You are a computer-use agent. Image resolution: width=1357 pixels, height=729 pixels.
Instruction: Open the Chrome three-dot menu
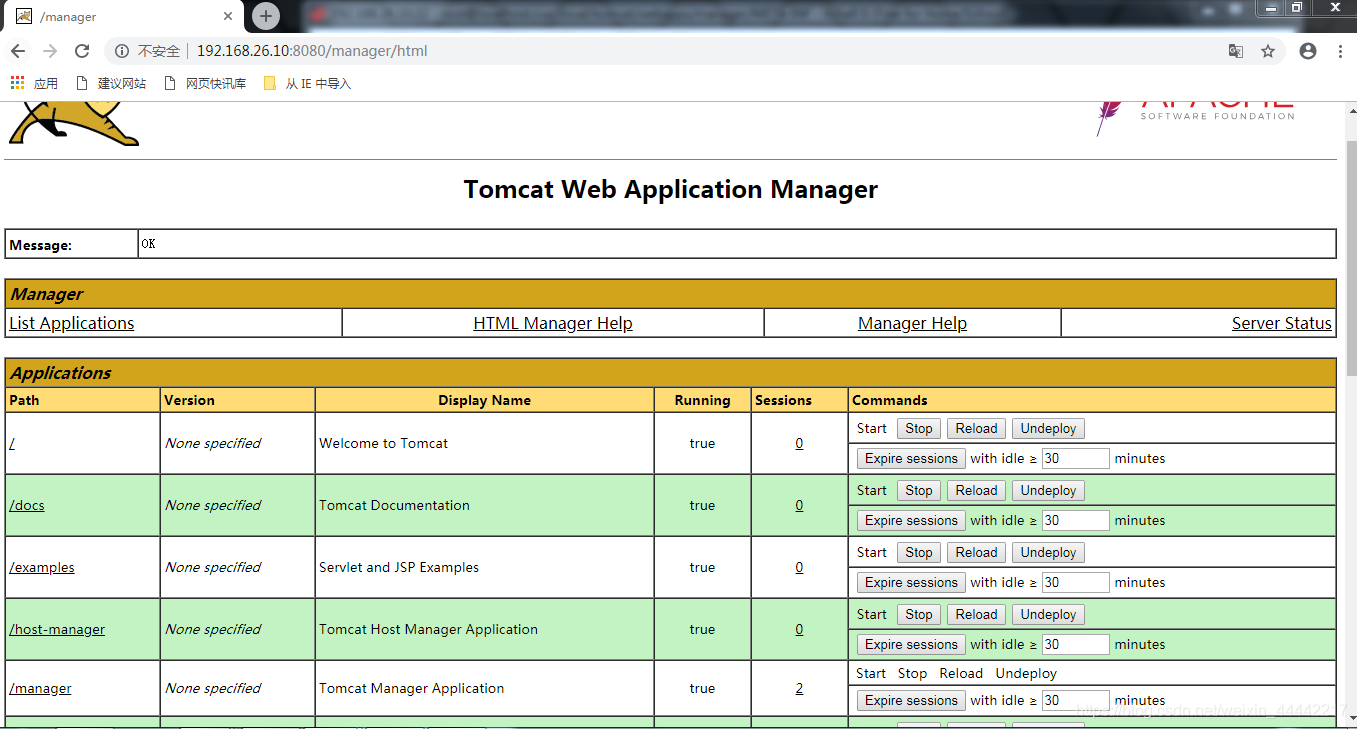1340,51
